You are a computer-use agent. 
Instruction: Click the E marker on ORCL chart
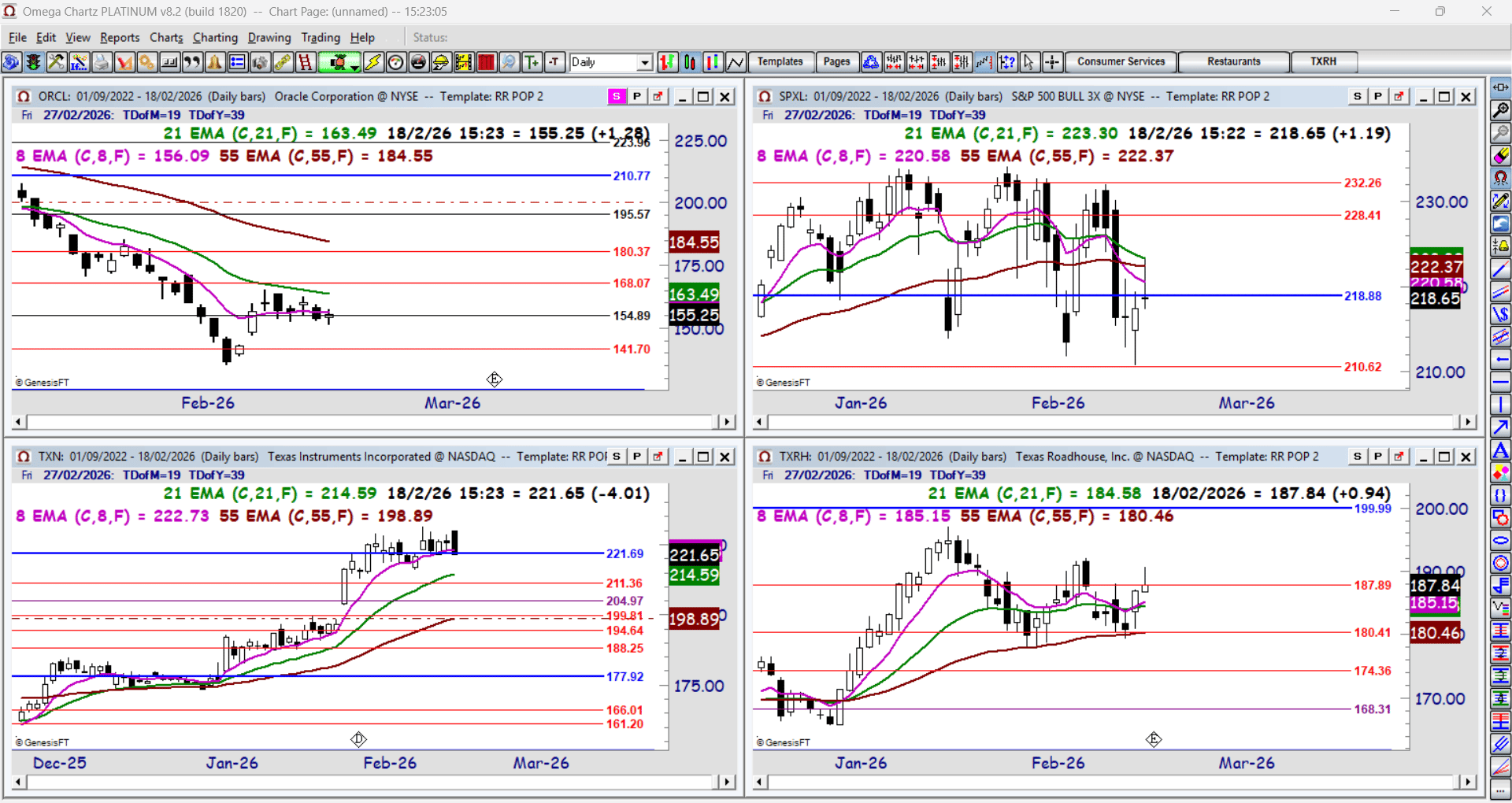coord(495,379)
